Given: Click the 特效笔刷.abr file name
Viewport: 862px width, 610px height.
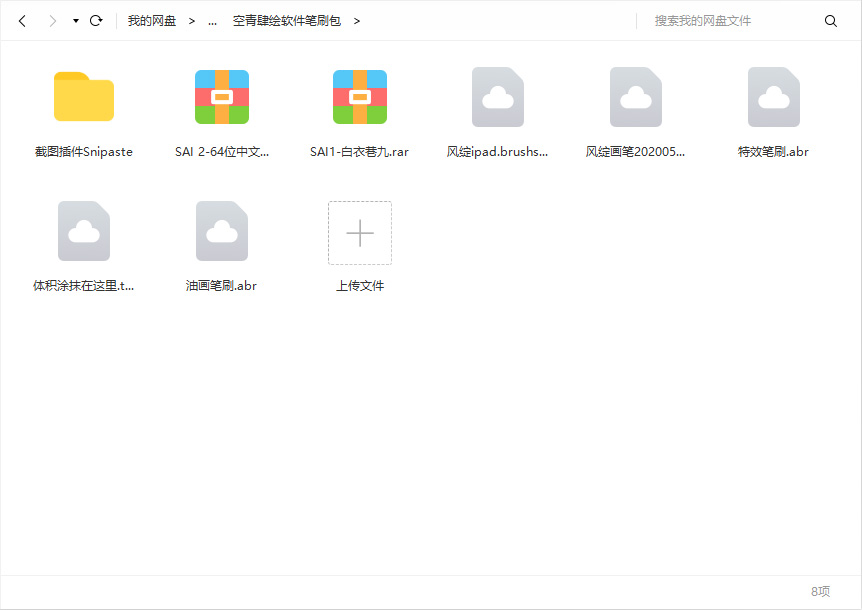Looking at the screenshot, I should 773,152.
